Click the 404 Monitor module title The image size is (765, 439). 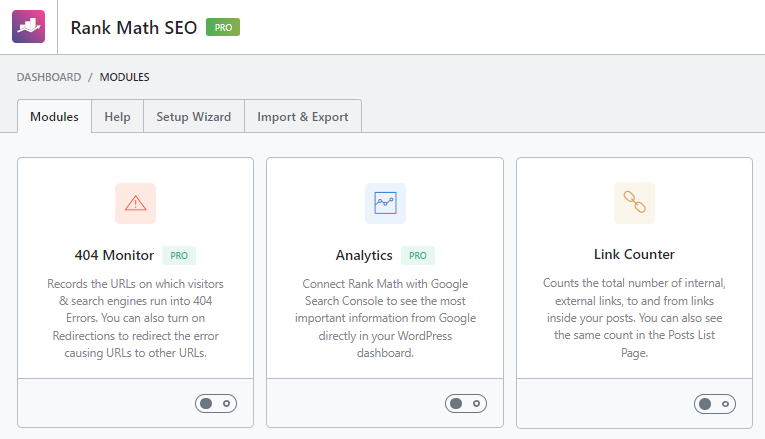pos(114,255)
